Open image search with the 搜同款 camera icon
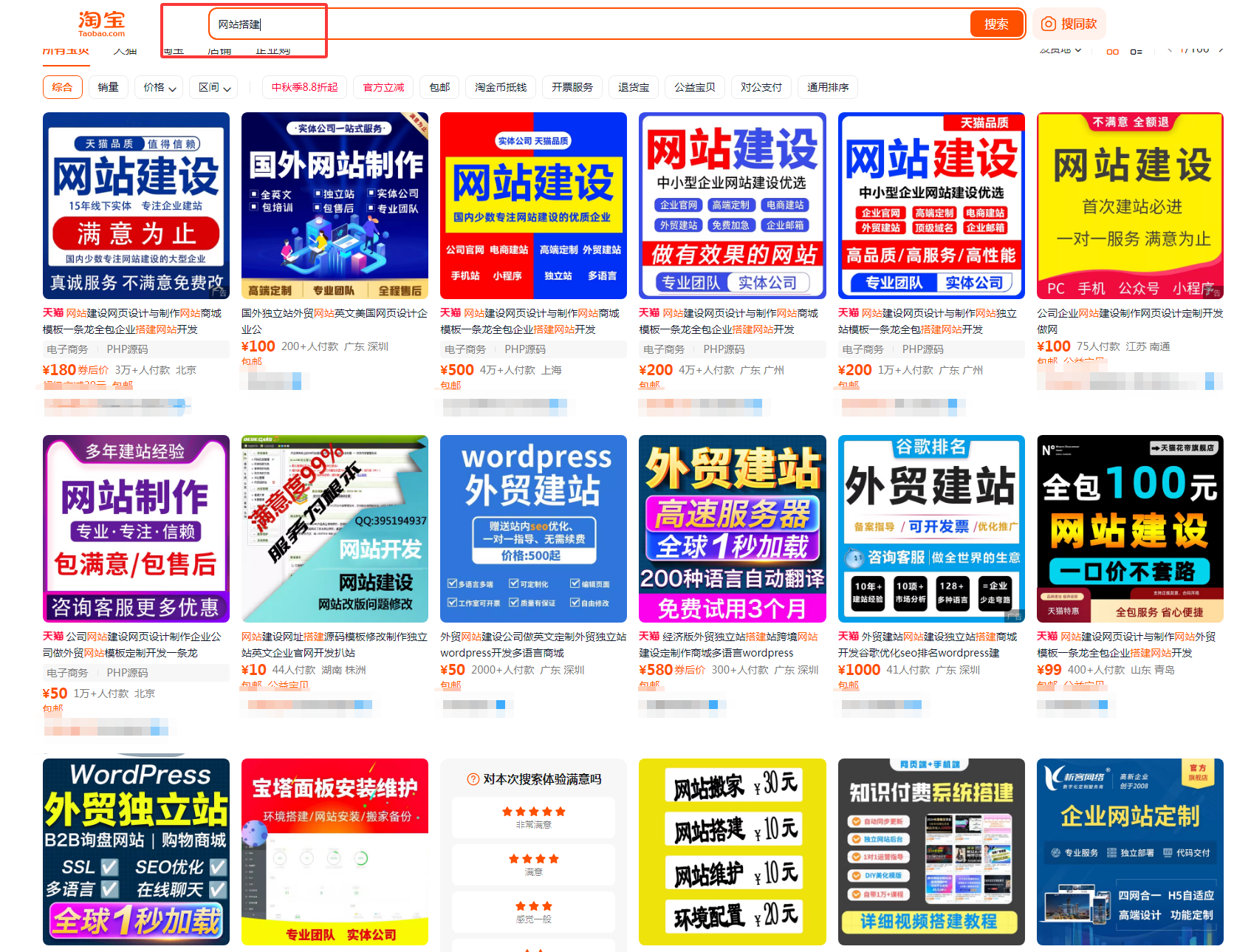 (1048, 23)
